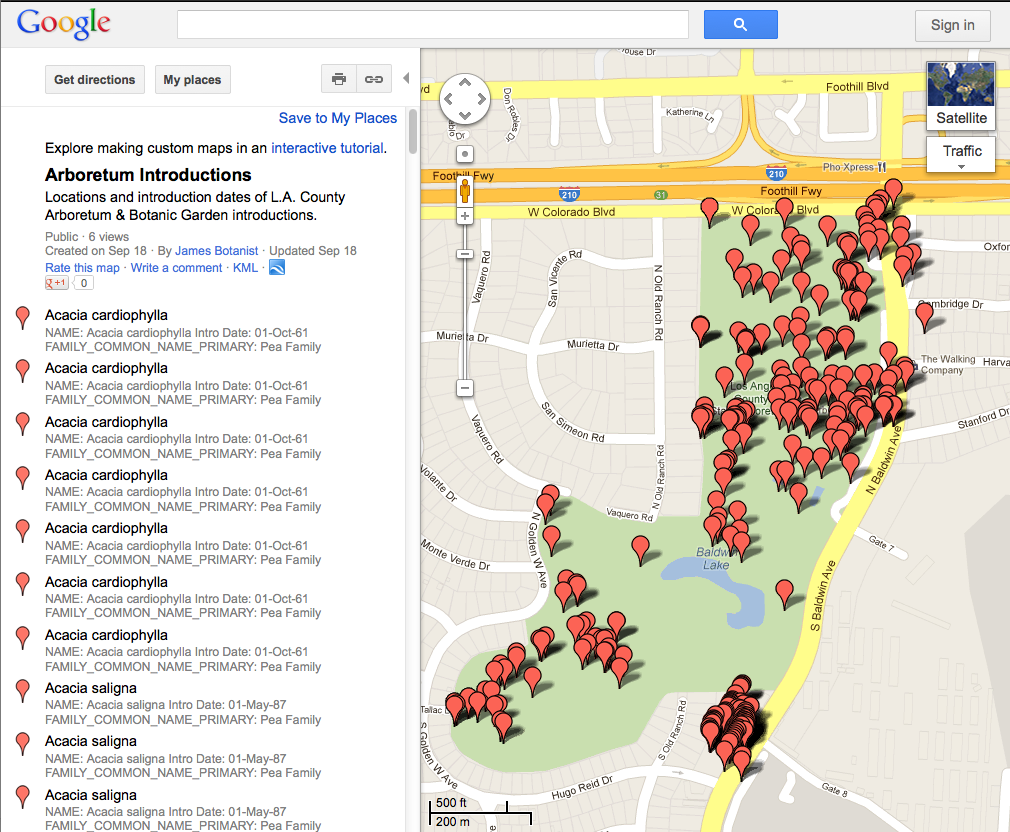1010x832 pixels.
Task: Zoom in with the plus button
Action: [x=465, y=216]
